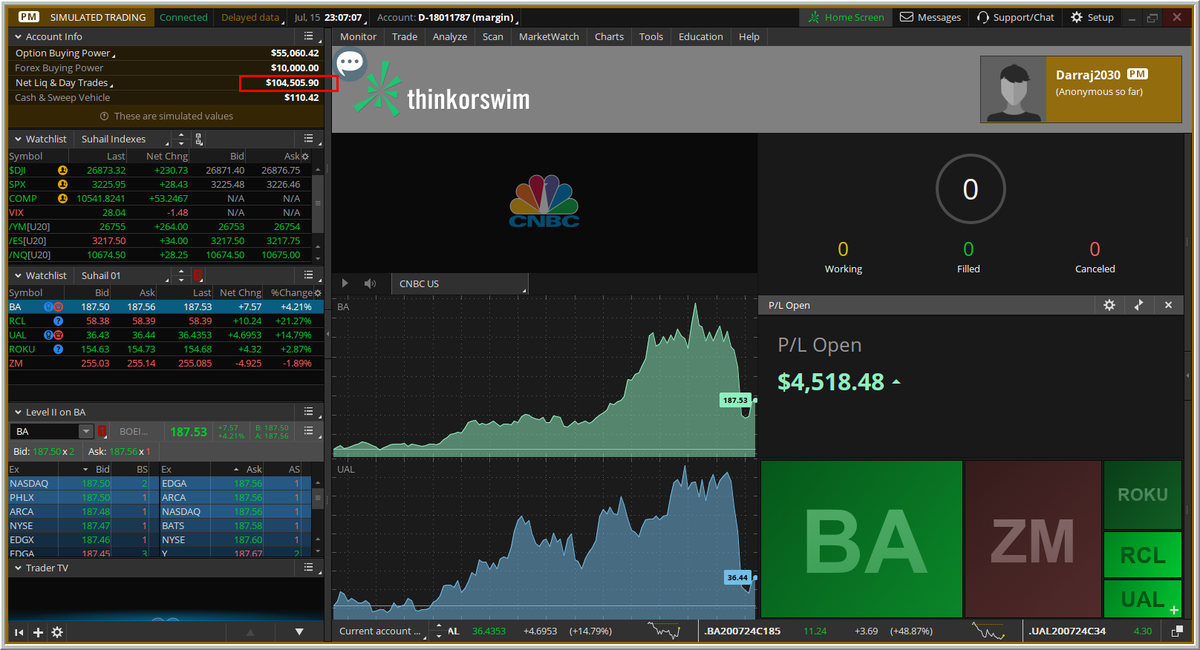Open the MarketWatch tab
Image resolution: width=1200 pixels, height=650 pixels.
coord(549,37)
